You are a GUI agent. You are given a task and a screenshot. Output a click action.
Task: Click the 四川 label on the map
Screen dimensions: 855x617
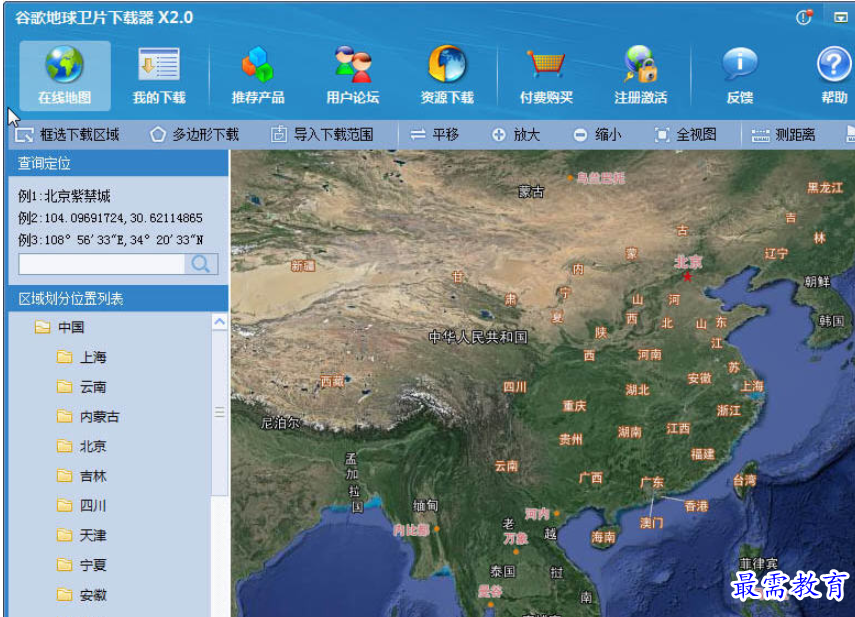coord(515,387)
